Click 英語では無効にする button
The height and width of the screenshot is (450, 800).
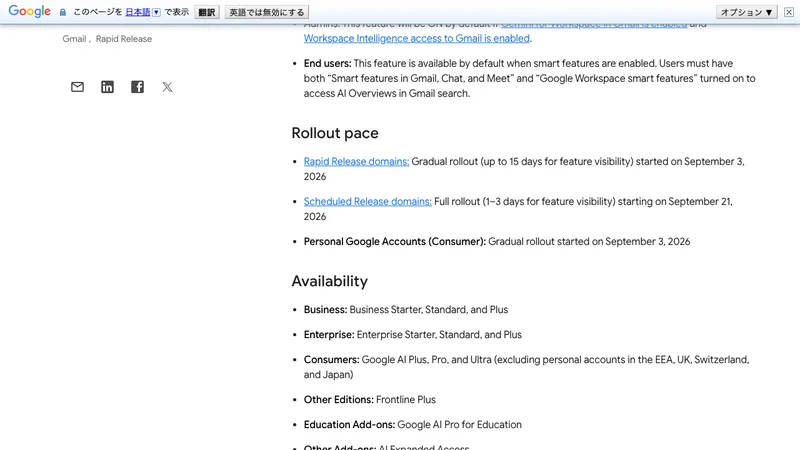[267, 12]
